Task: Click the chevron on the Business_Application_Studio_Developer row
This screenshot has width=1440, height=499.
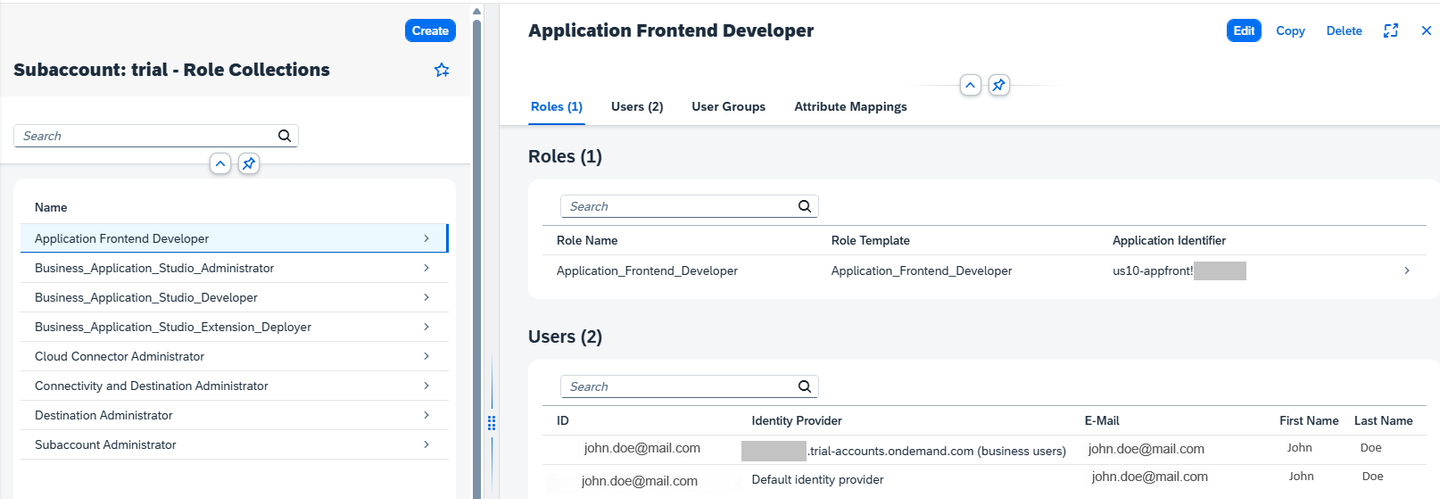Action: [426, 297]
